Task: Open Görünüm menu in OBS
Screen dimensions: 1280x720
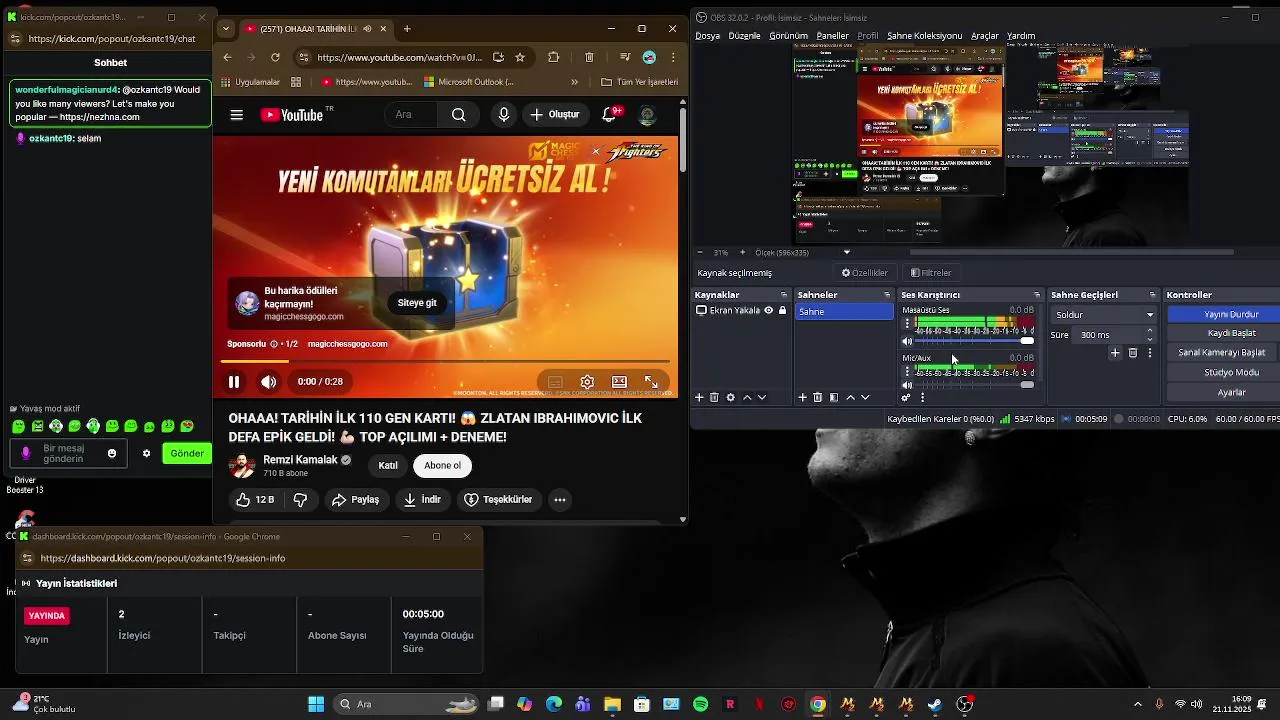Action: click(788, 36)
